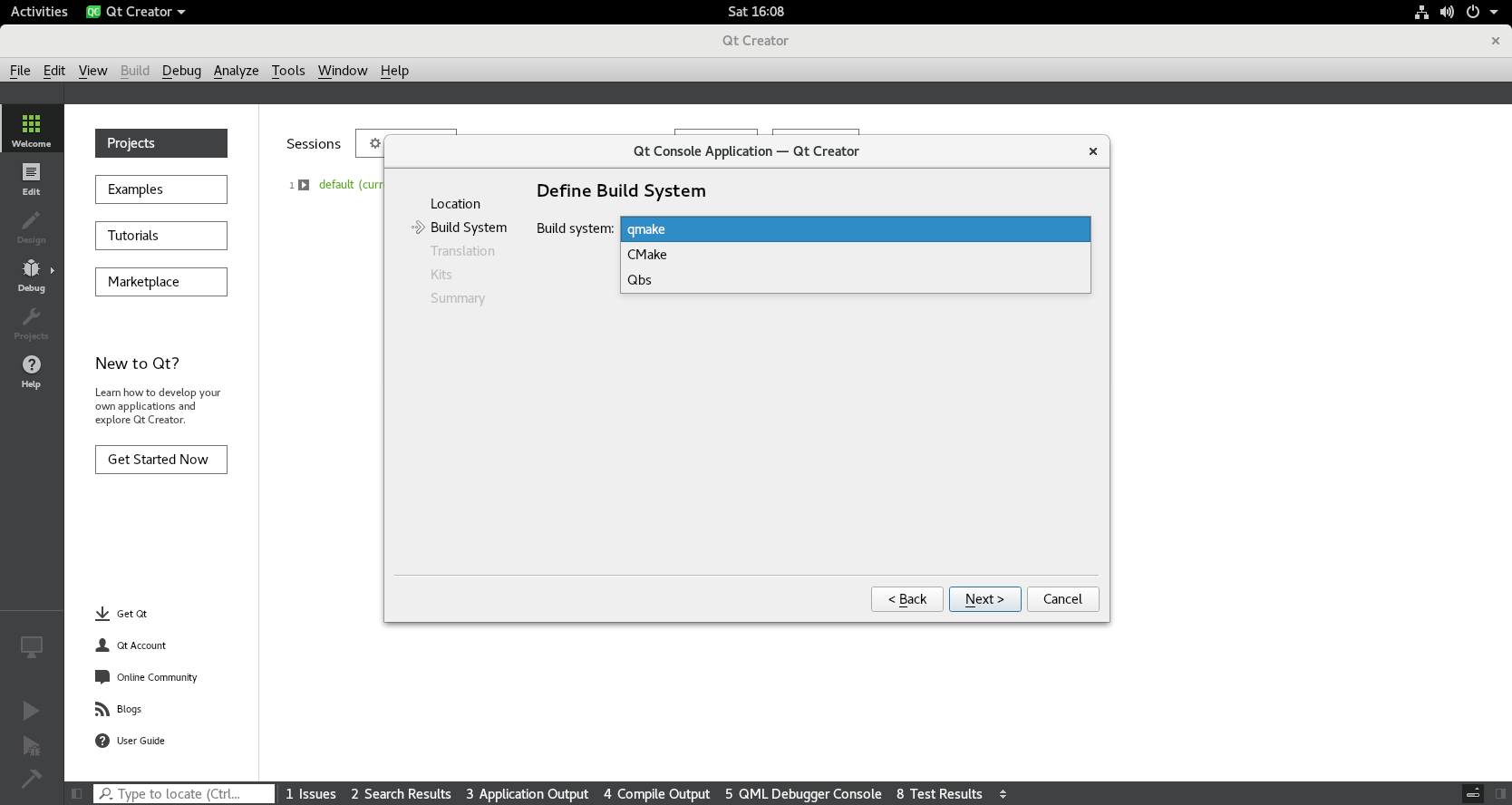Expand the output panes selector arrows

tap(1003, 794)
